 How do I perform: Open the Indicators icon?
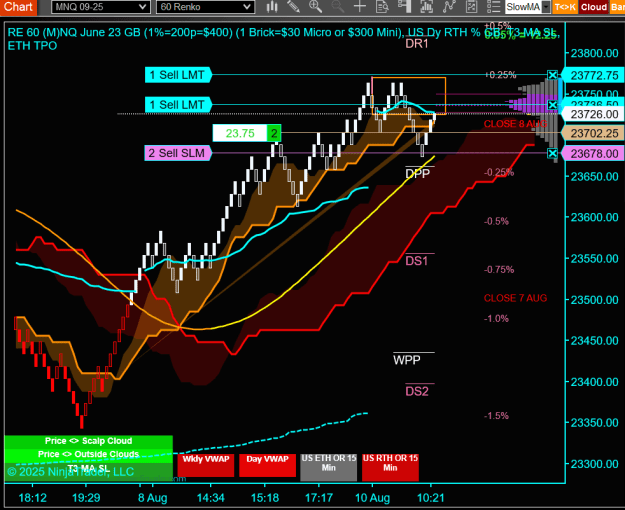449,7
